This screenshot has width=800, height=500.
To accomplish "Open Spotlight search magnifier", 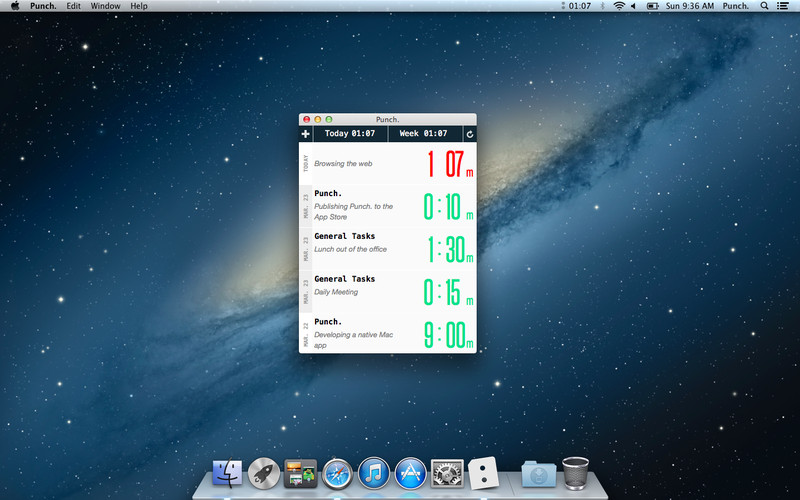I will (x=764, y=6).
